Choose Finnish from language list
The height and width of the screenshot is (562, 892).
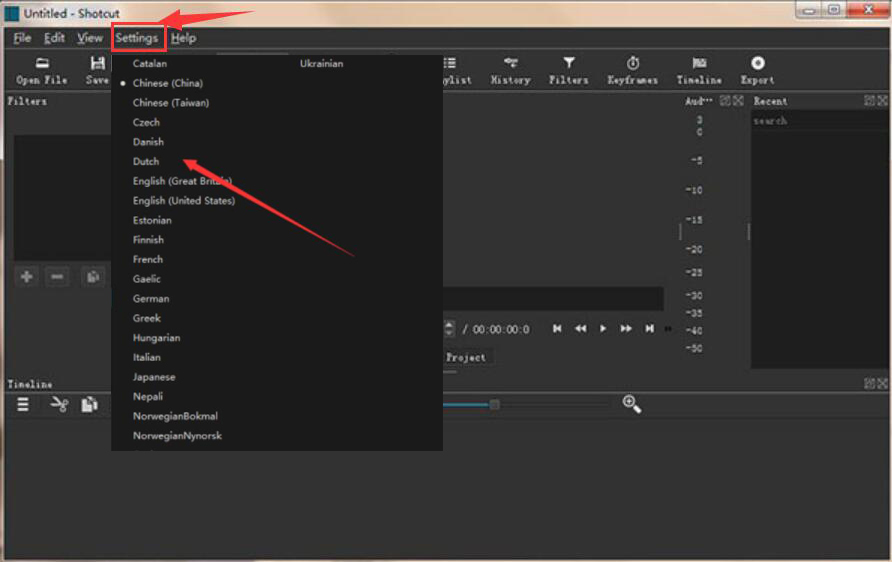[x=148, y=240]
